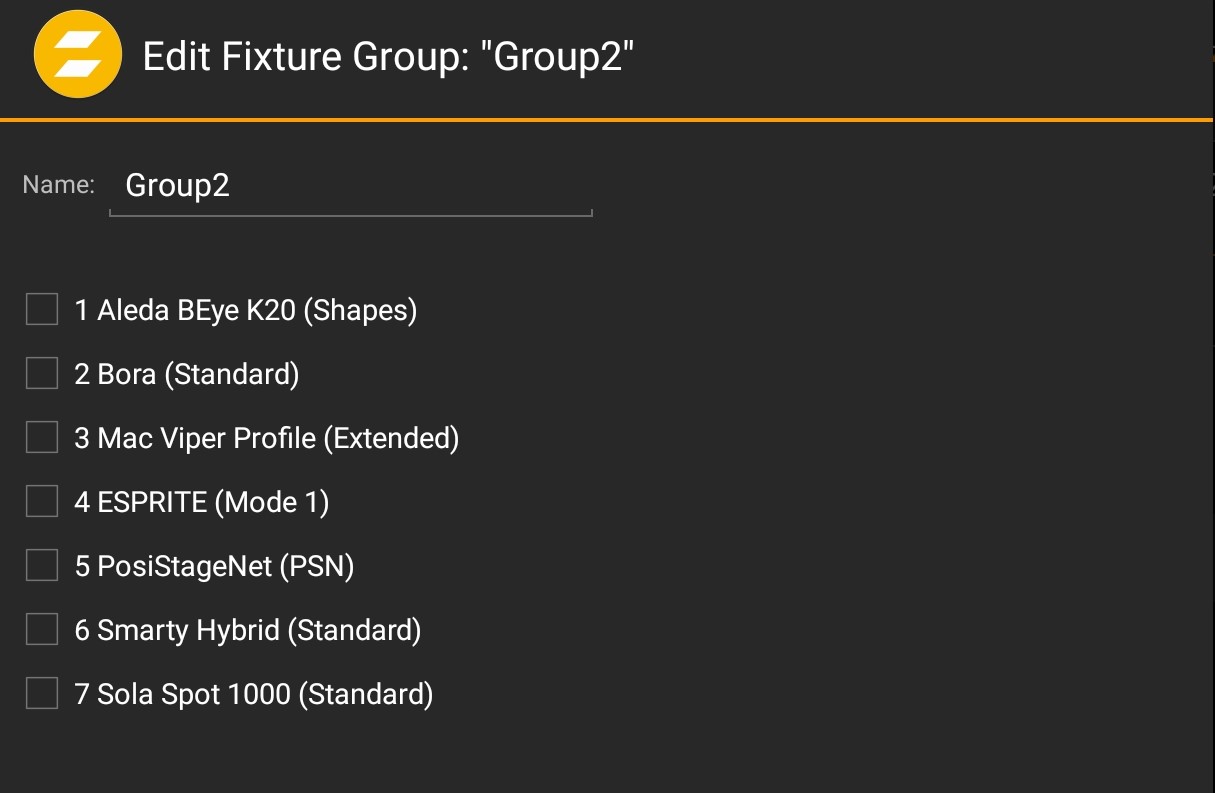Check the Smarty Hybrid (Standard) checkbox
The image size is (1215, 793).
coord(42,630)
